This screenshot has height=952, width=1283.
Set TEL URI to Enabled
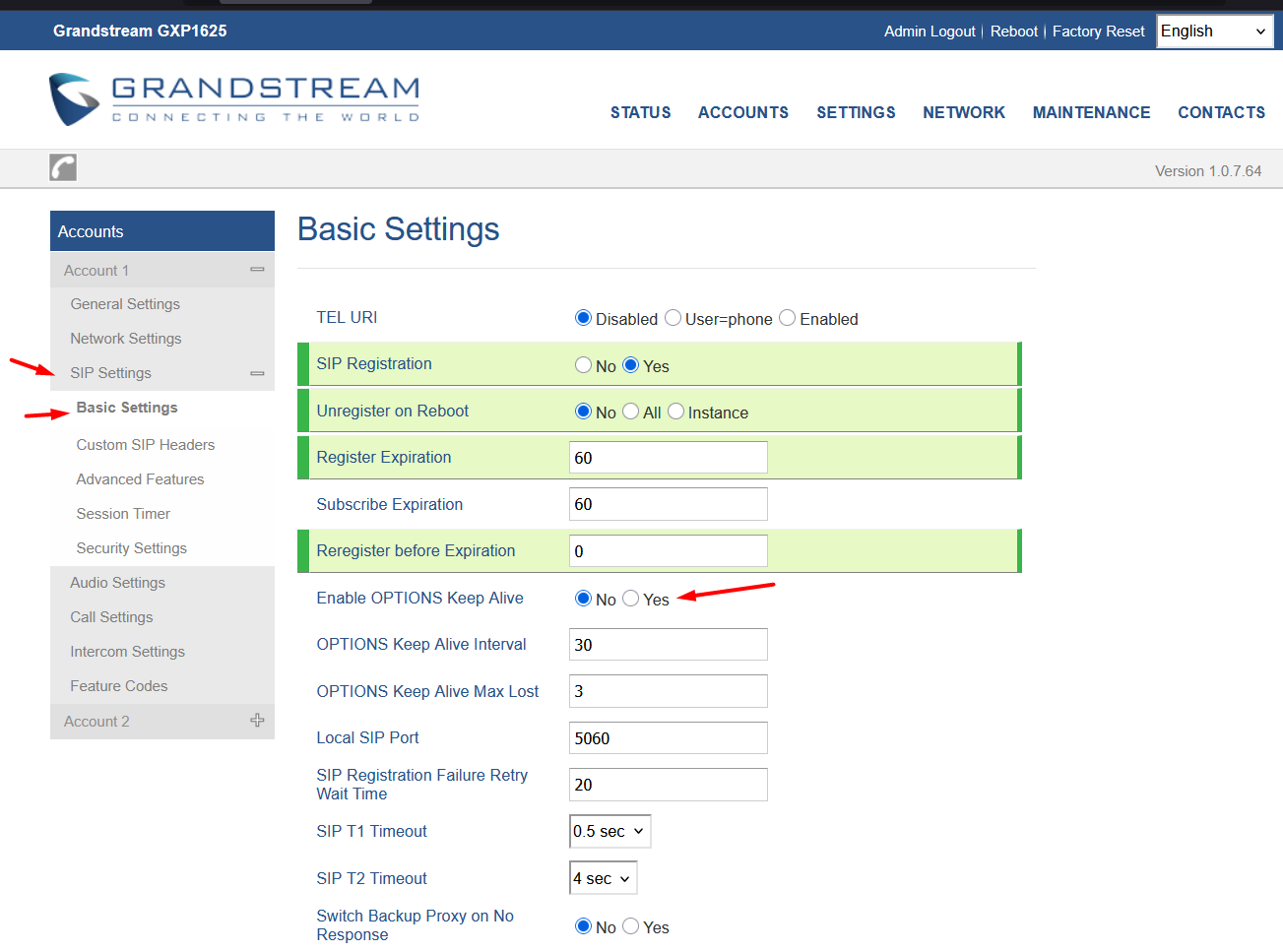click(x=787, y=318)
